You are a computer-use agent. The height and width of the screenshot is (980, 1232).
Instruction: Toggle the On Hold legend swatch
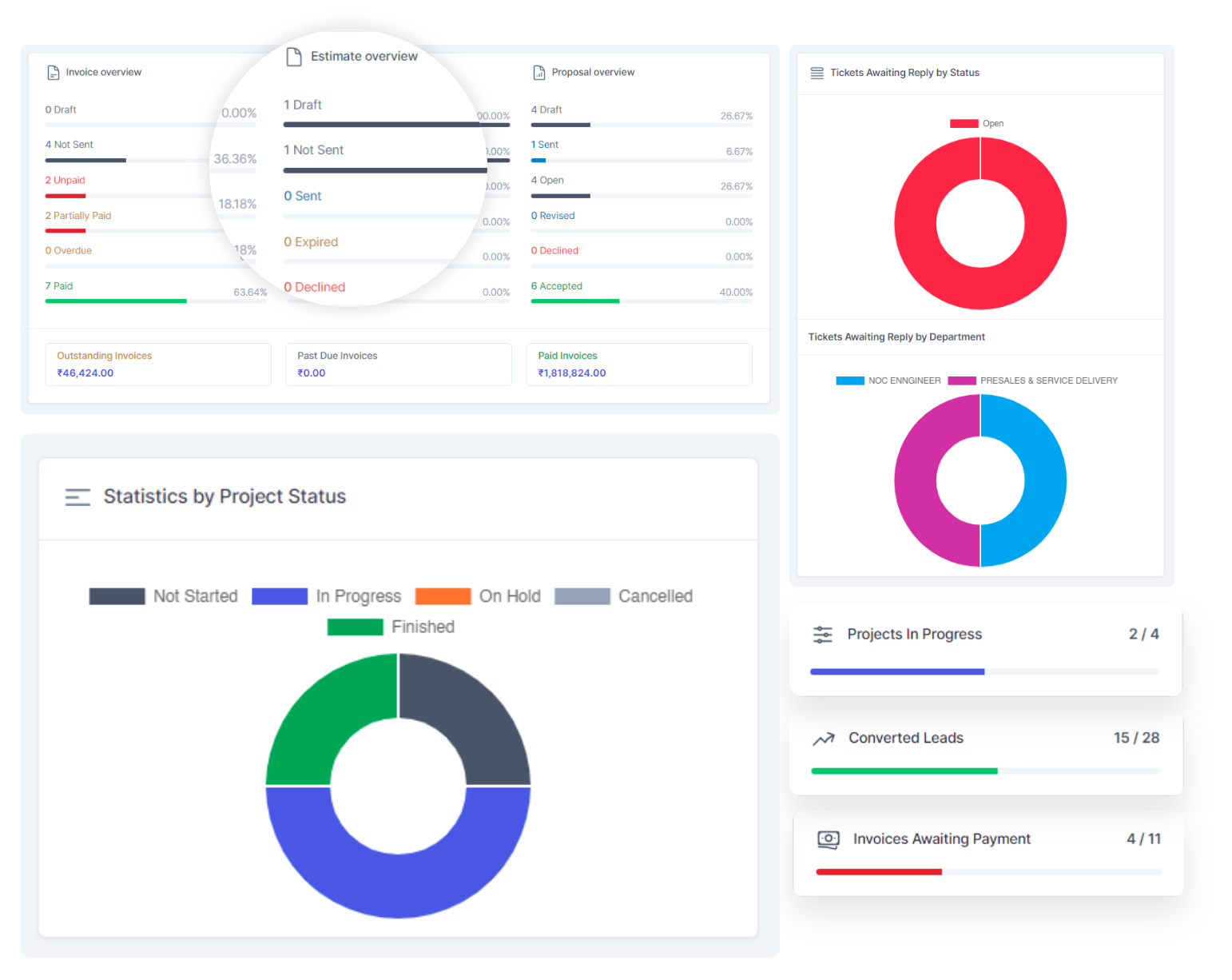(x=443, y=596)
